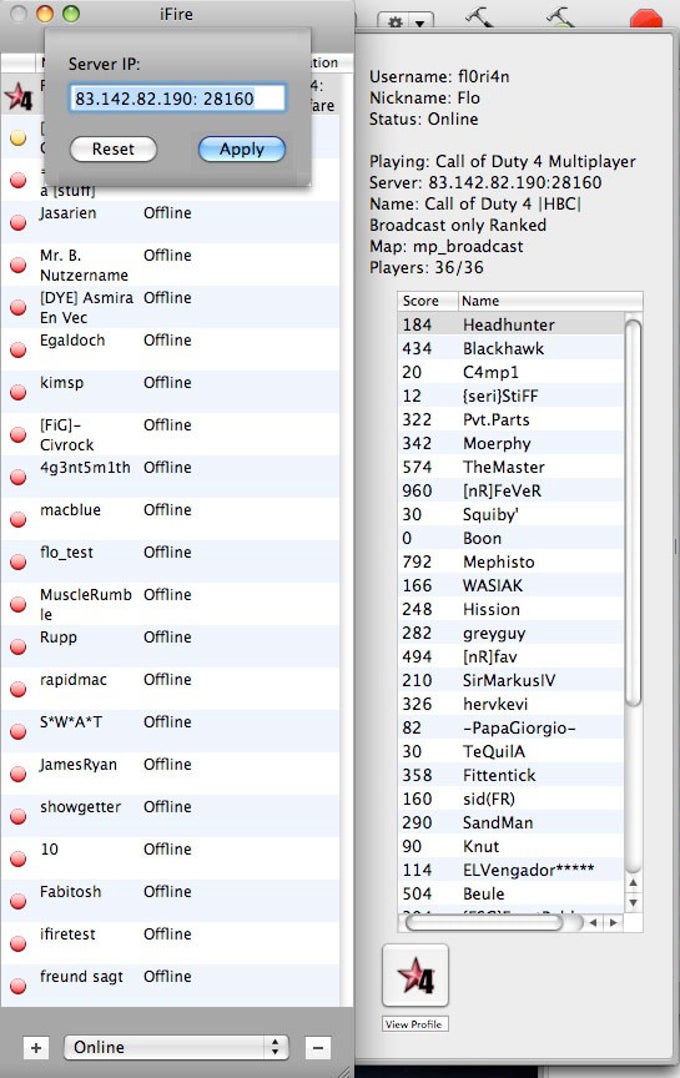Select the friend rapidmac
680x1078 pixels.
coord(170,689)
